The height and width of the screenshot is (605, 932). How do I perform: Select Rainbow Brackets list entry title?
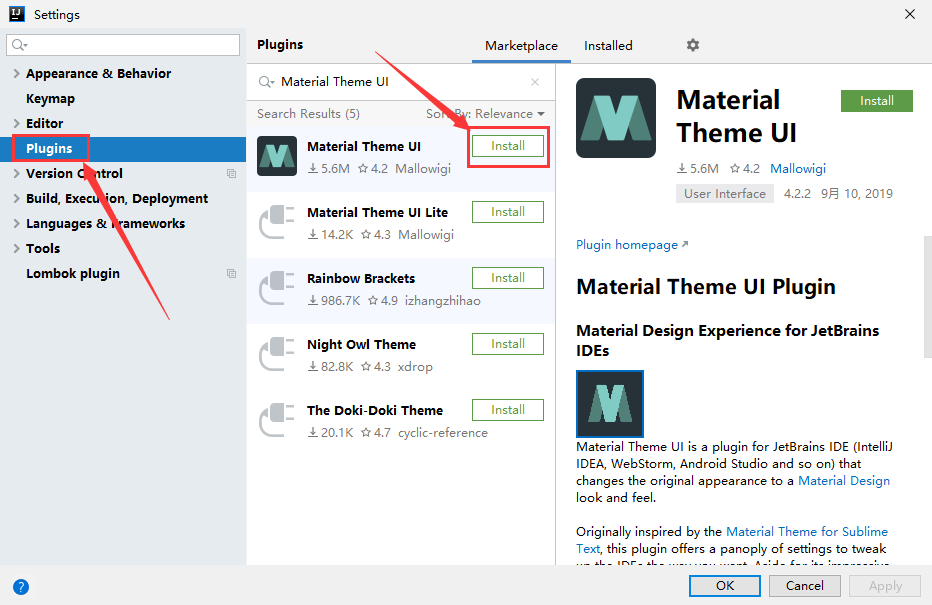(x=361, y=279)
